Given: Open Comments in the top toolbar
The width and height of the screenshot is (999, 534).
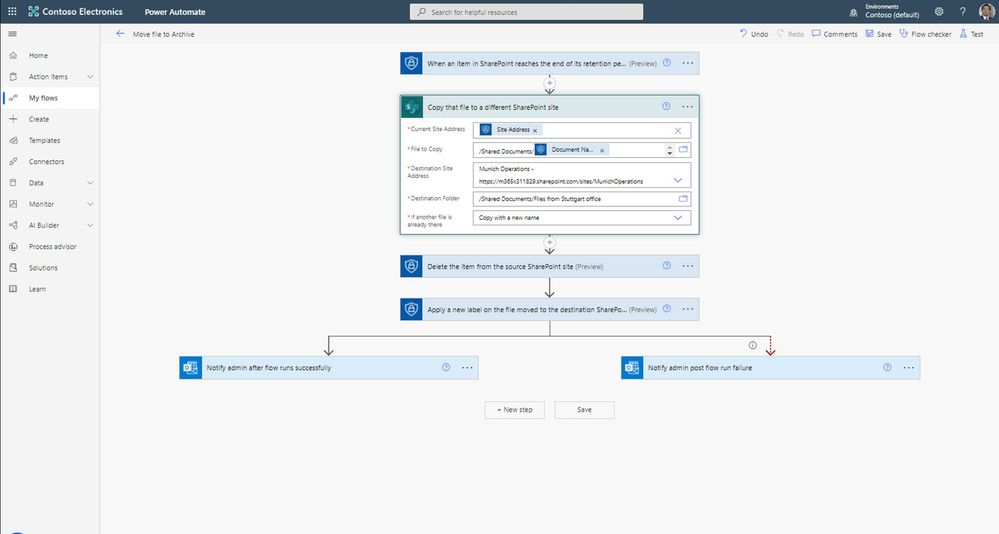Looking at the screenshot, I should 835,34.
